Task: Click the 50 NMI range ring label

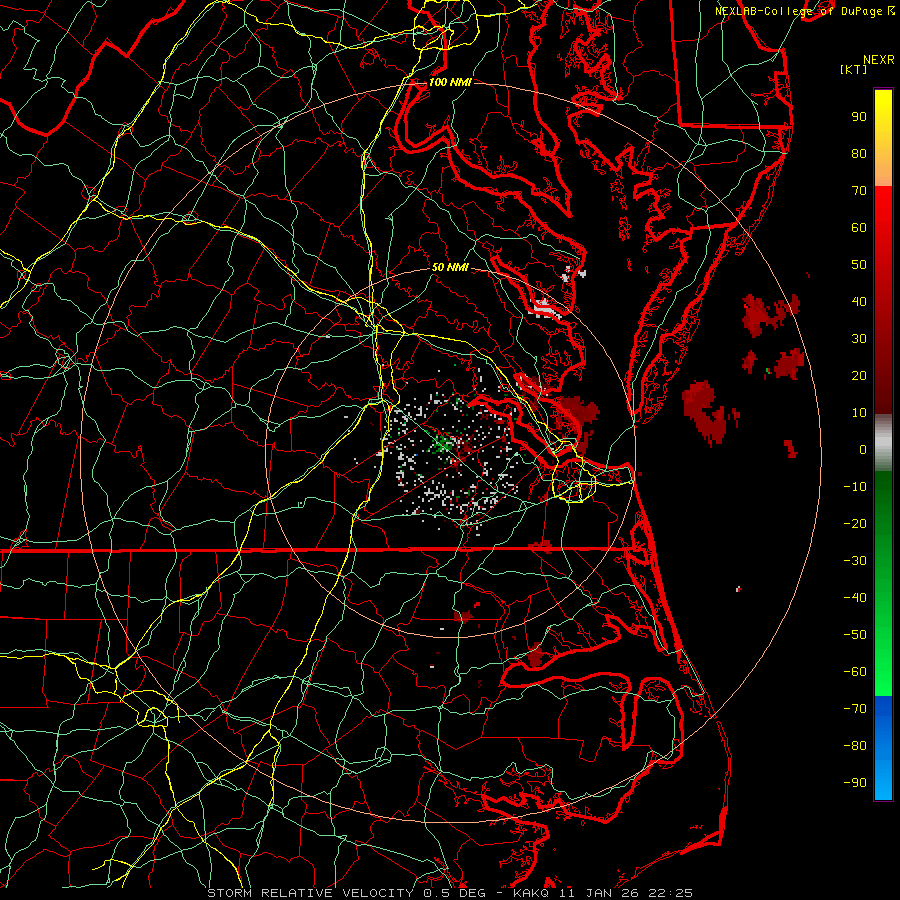Action: [450, 267]
